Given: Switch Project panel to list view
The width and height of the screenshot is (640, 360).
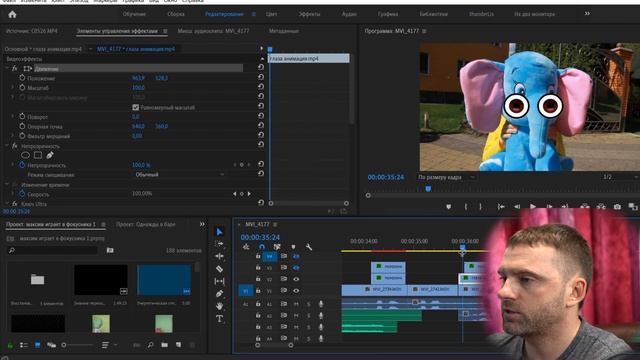Looking at the screenshot, I should click(x=24, y=345).
